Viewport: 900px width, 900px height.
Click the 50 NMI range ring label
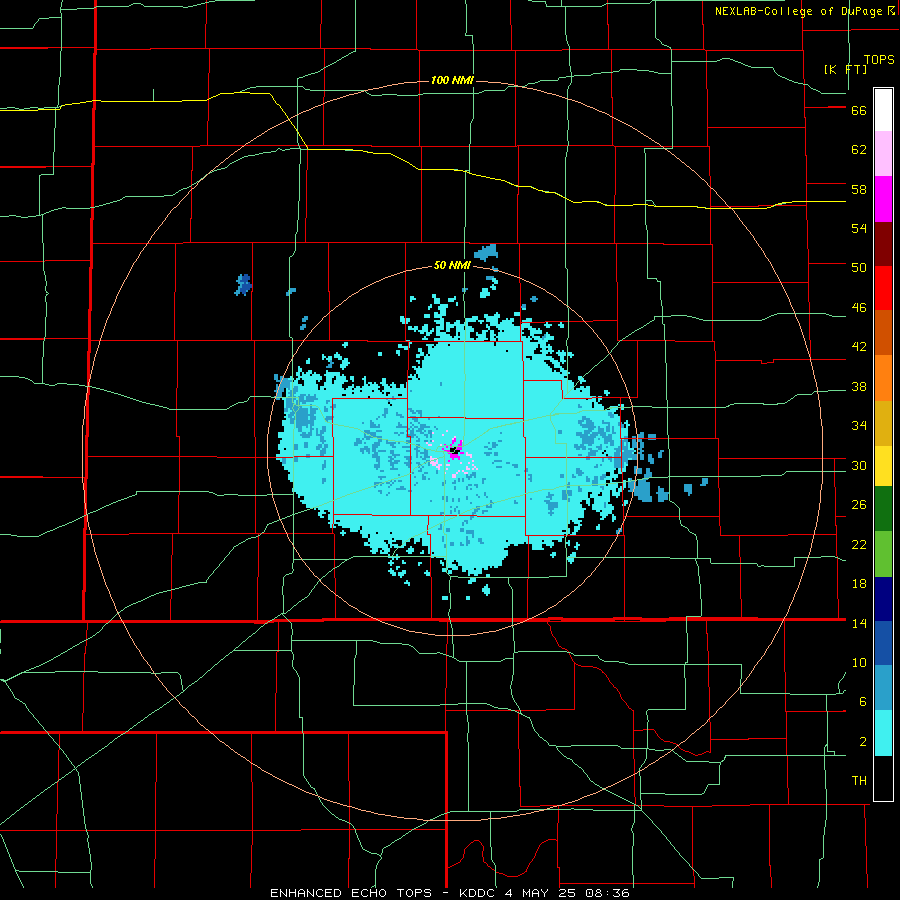tap(452, 265)
